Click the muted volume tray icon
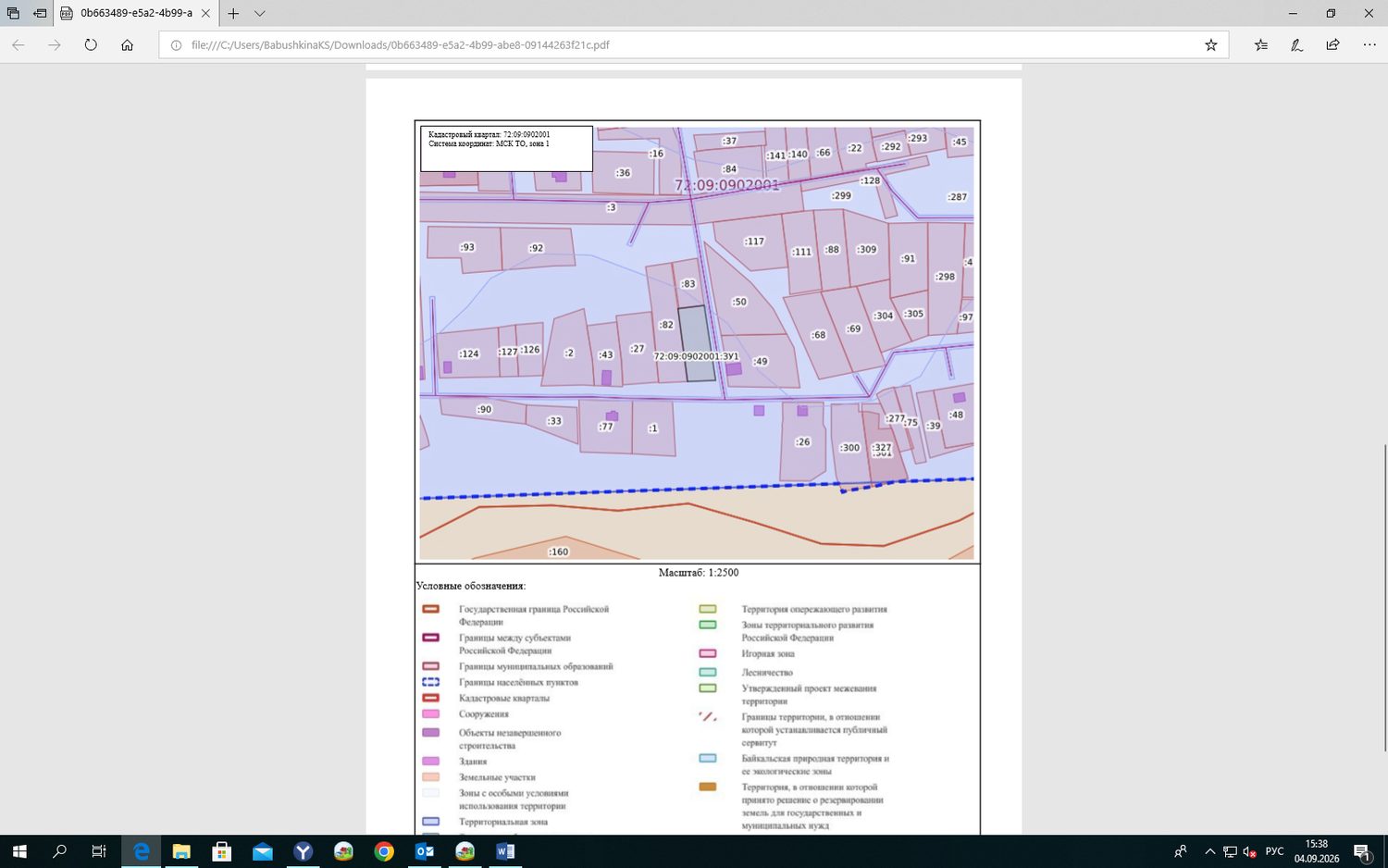 pyautogui.click(x=1249, y=851)
